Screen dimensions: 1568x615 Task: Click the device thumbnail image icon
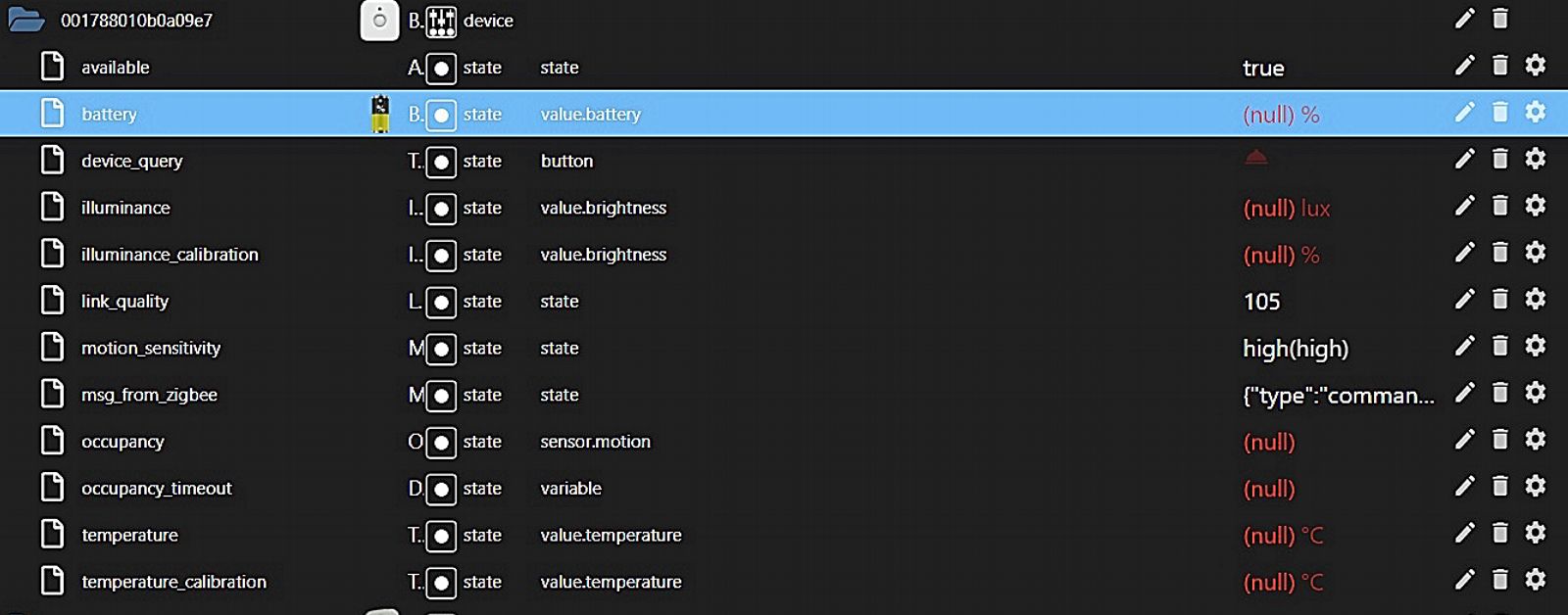pyautogui.click(x=380, y=21)
